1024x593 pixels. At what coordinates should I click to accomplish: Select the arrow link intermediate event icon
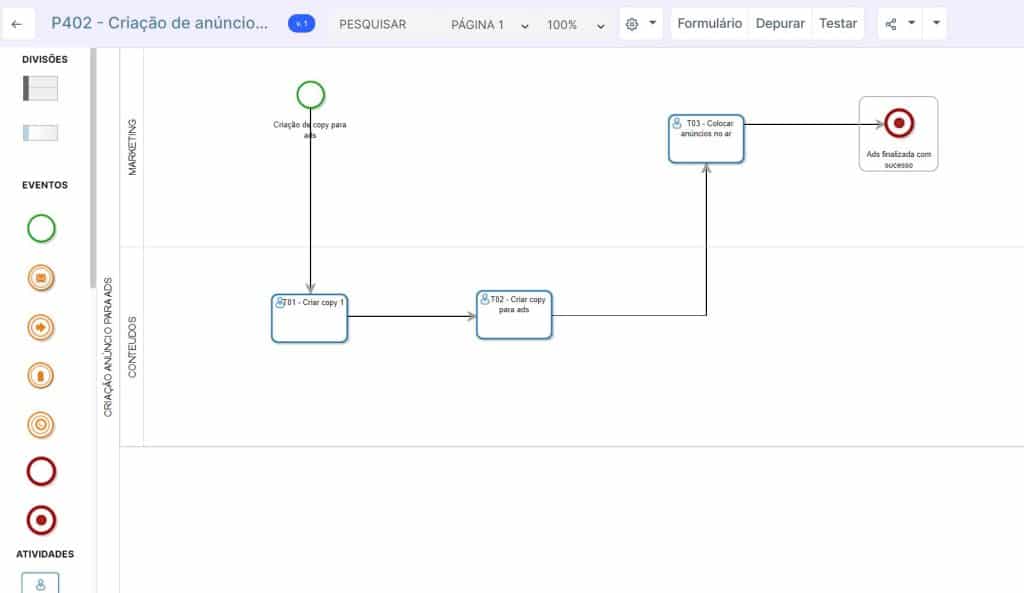tap(41, 327)
